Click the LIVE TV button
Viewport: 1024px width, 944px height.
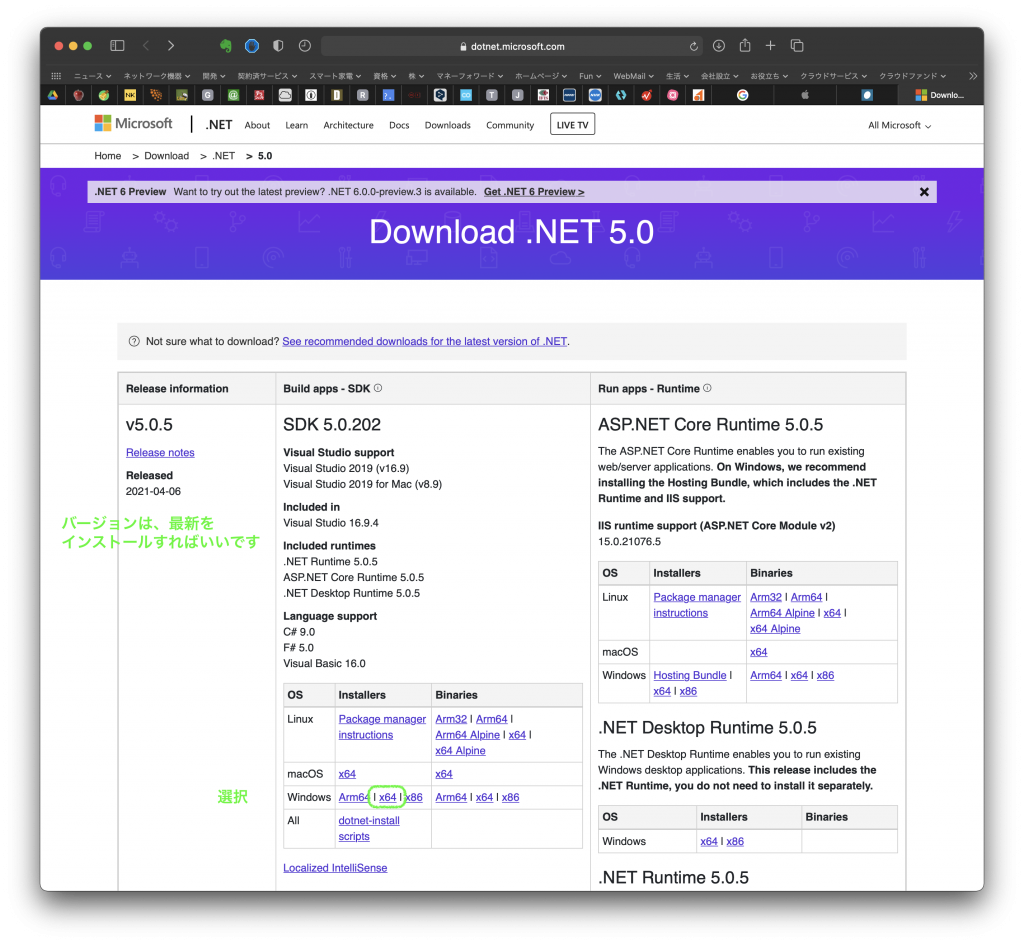[573, 125]
